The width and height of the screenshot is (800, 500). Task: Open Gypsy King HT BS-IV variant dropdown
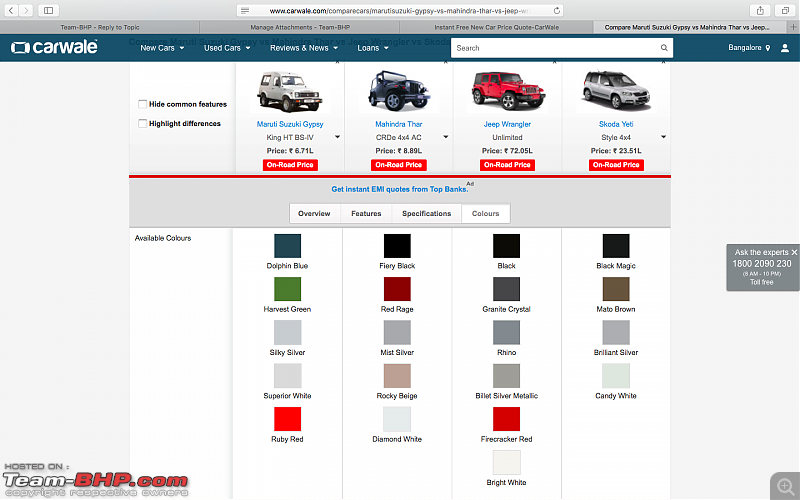click(337, 137)
